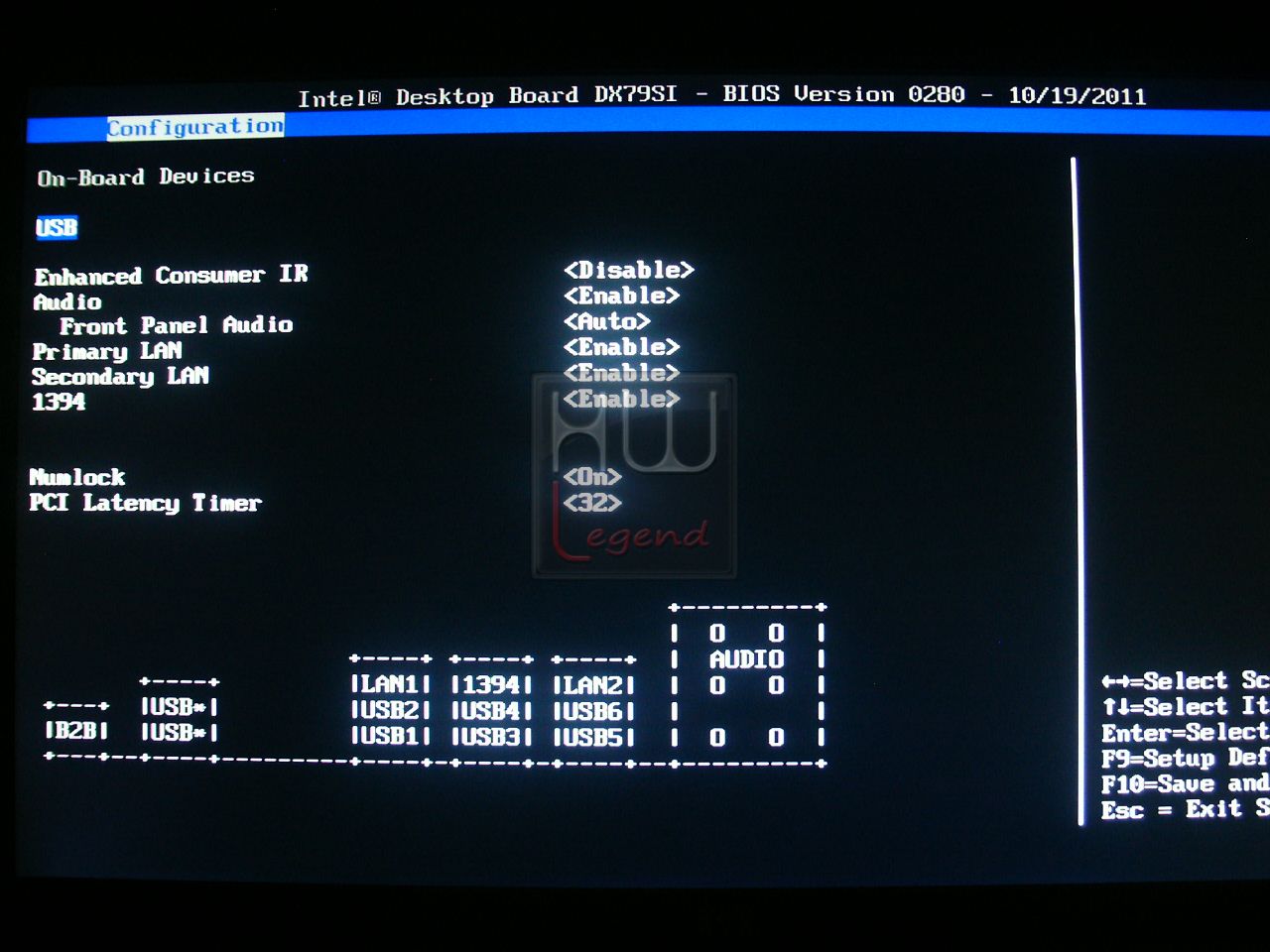Click the BIOS Version 0280 title text

click(843, 94)
